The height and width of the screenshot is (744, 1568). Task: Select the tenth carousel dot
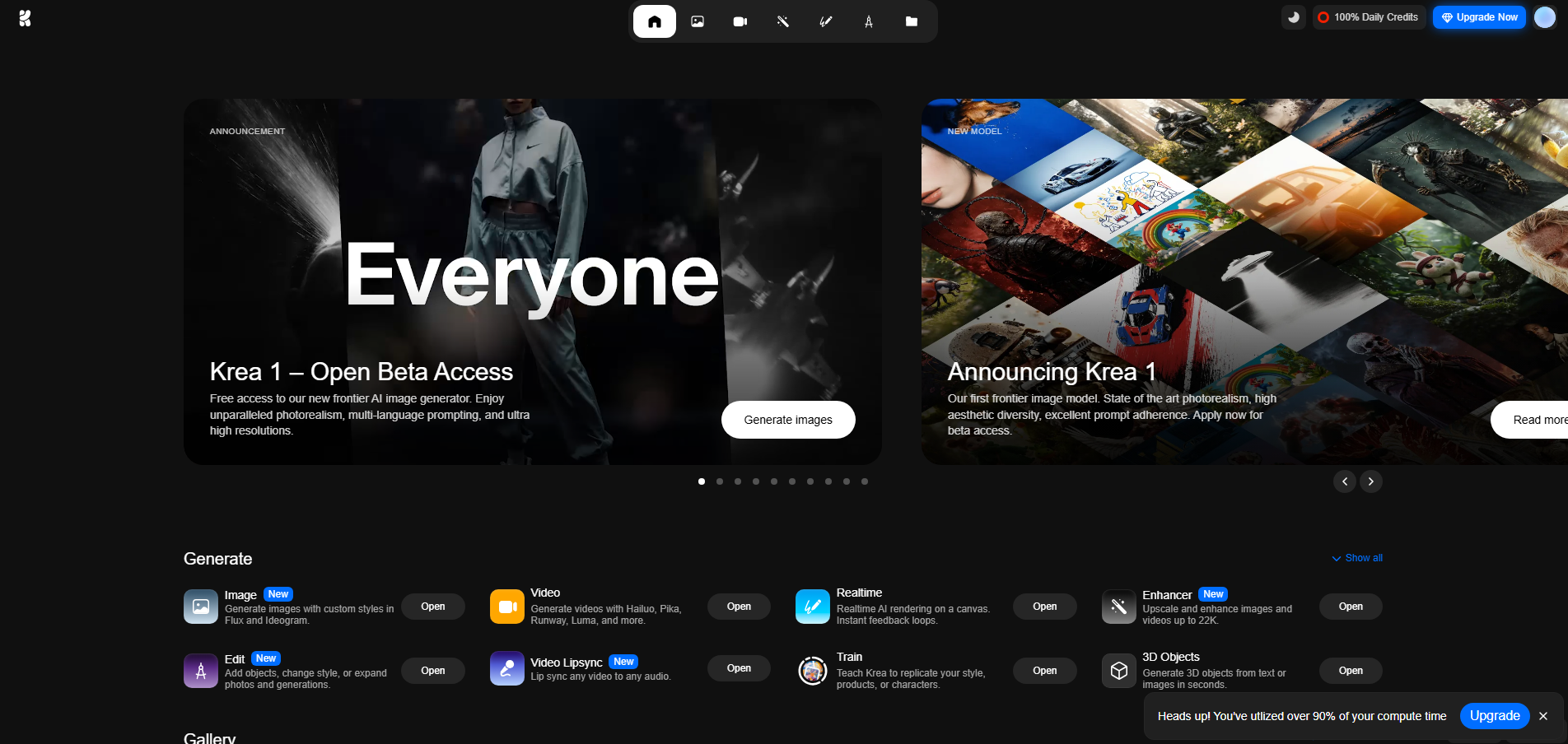(865, 481)
